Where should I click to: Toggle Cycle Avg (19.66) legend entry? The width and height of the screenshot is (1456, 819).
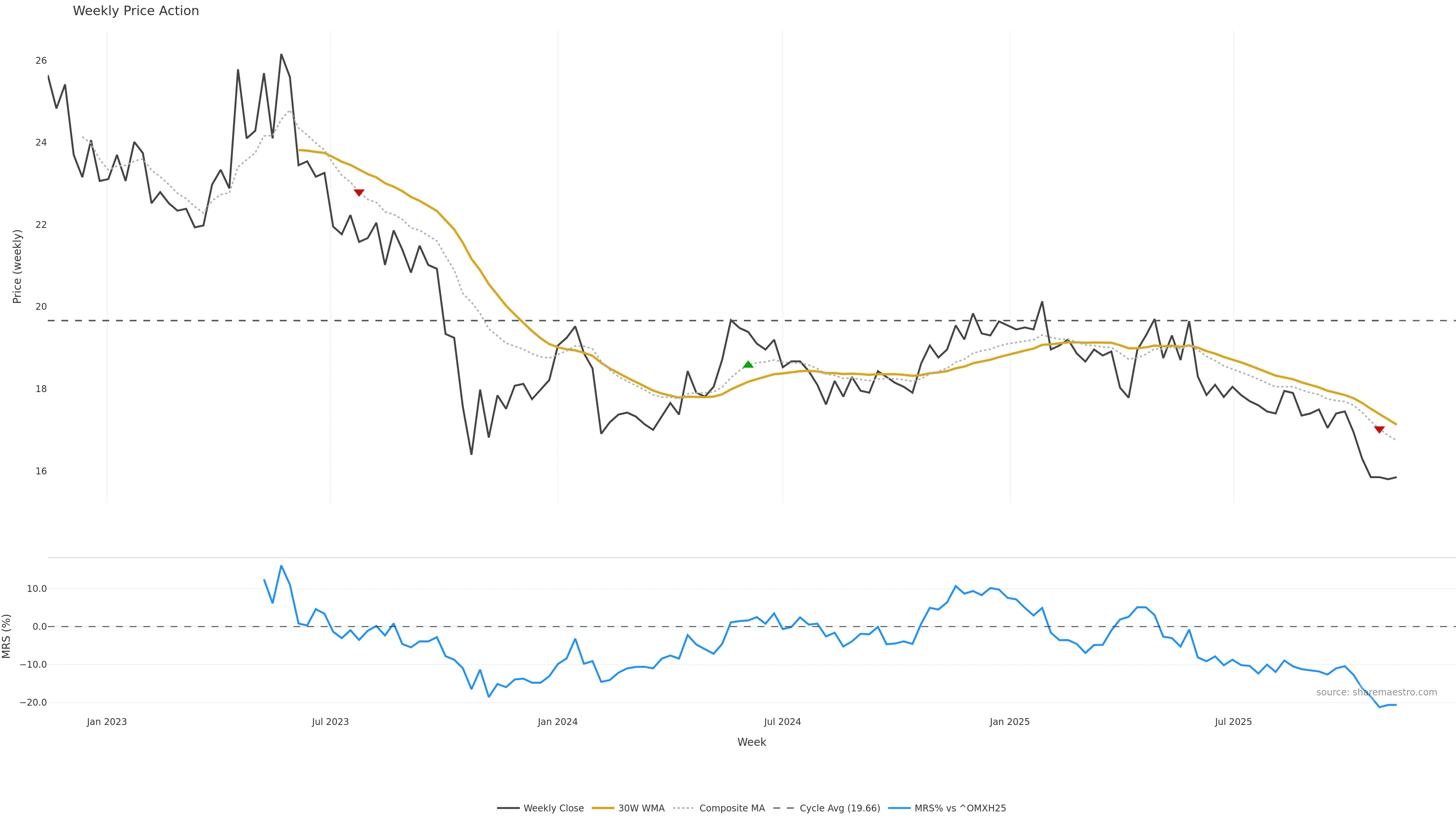click(839, 808)
